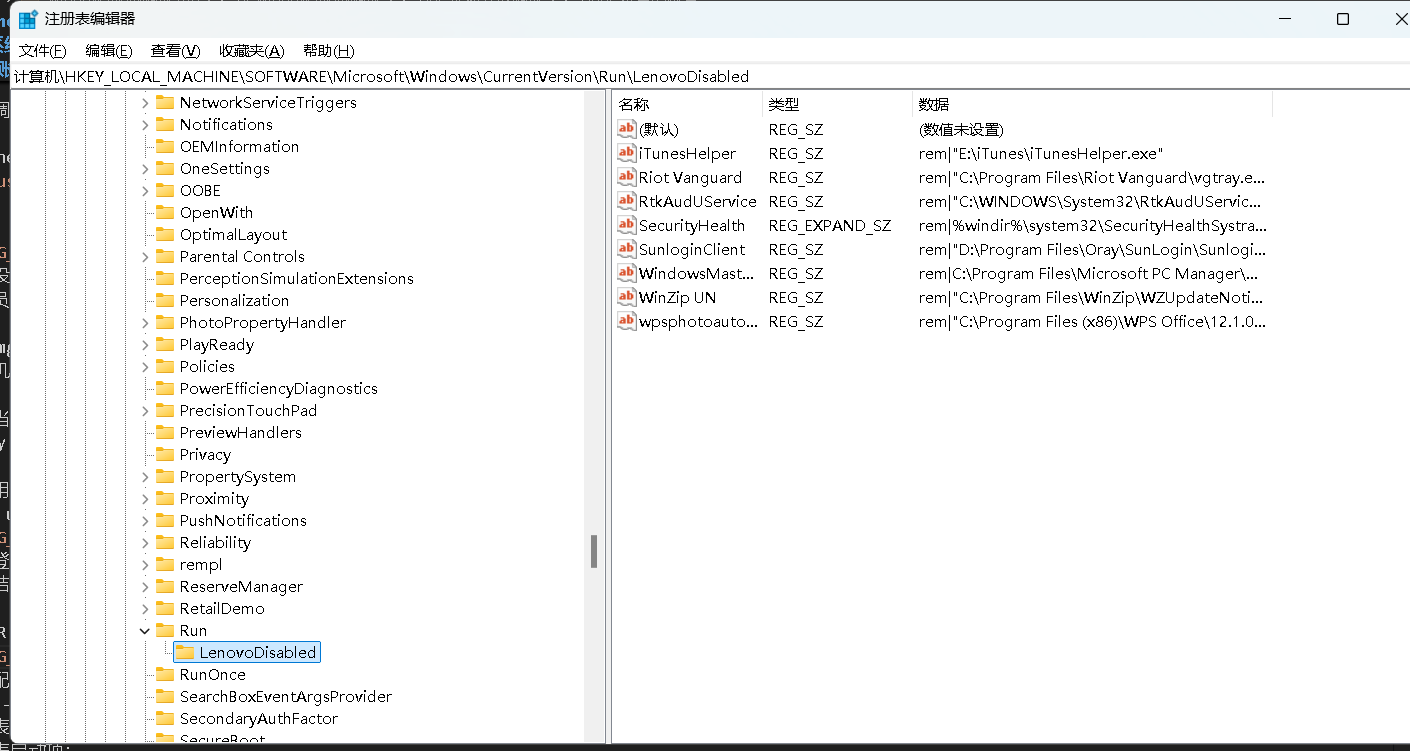Expand the PushNotifications key arrow

pyautogui.click(x=145, y=520)
